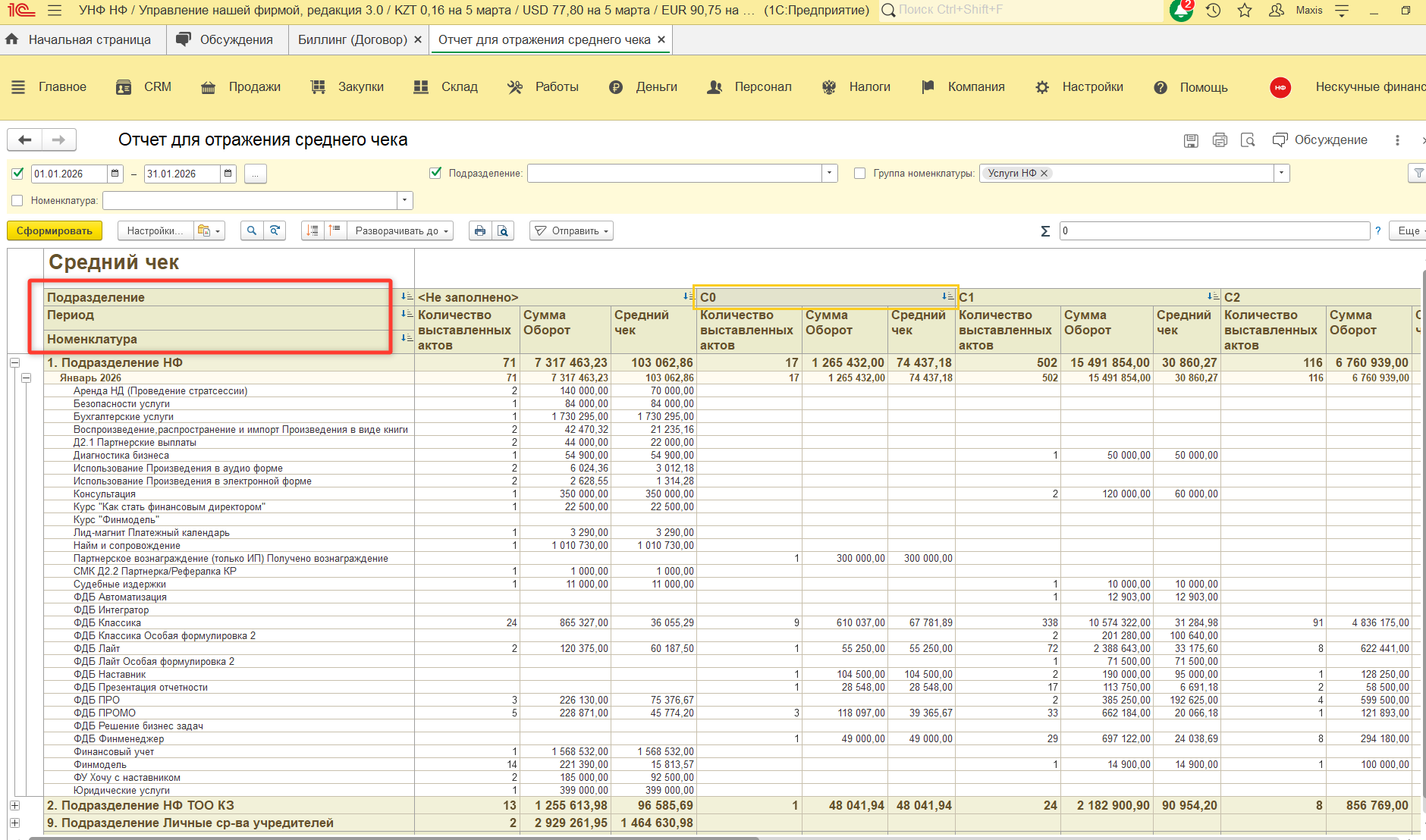
Task: Open the Подразделение field dropdown arrow
Action: pyautogui.click(x=829, y=174)
